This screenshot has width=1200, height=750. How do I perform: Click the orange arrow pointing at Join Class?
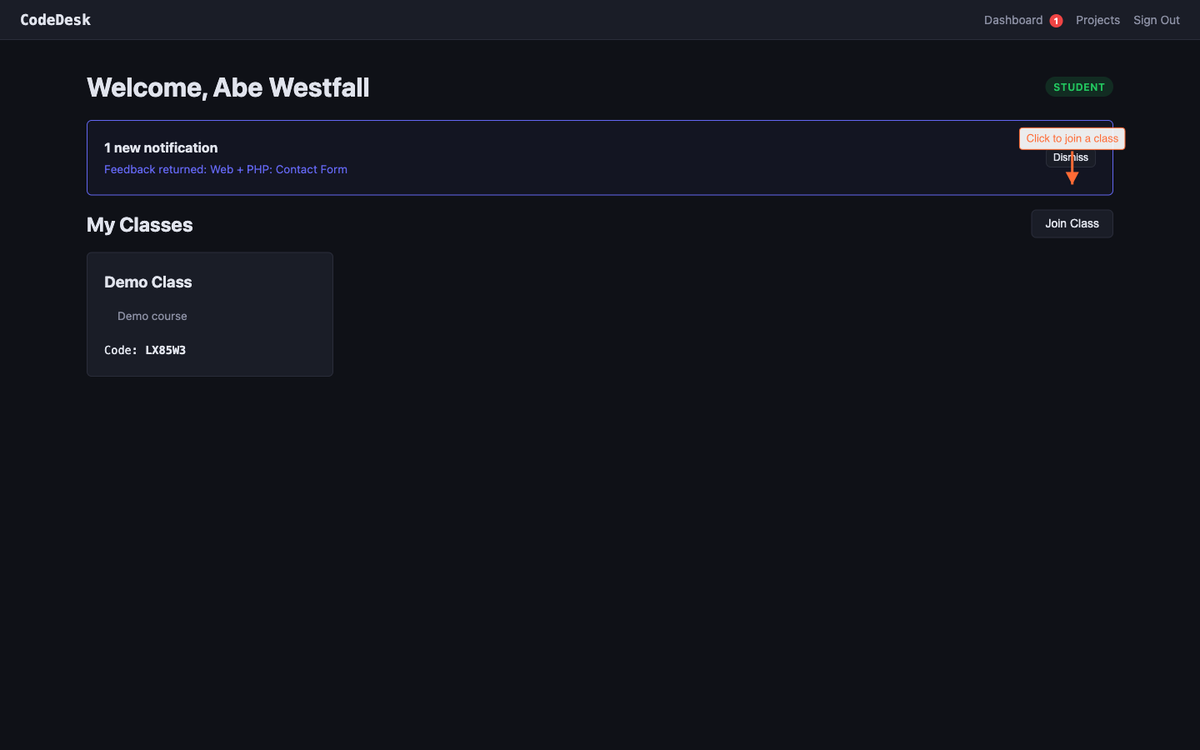click(x=1072, y=175)
